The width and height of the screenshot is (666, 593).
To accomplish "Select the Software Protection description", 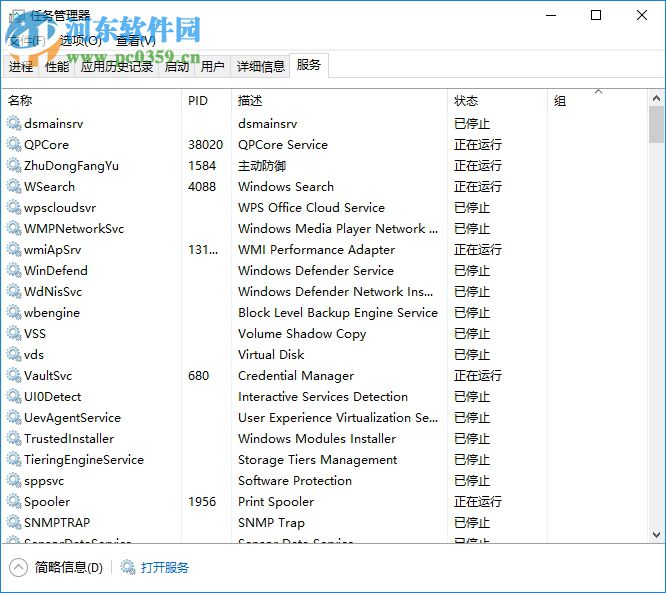I will coord(295,481).
